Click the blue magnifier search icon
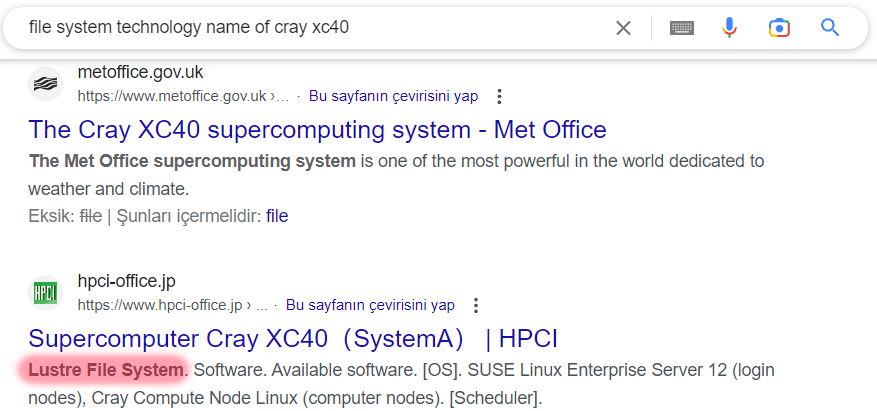This screenshot has height=411, width=877. (x=830, y=28)
